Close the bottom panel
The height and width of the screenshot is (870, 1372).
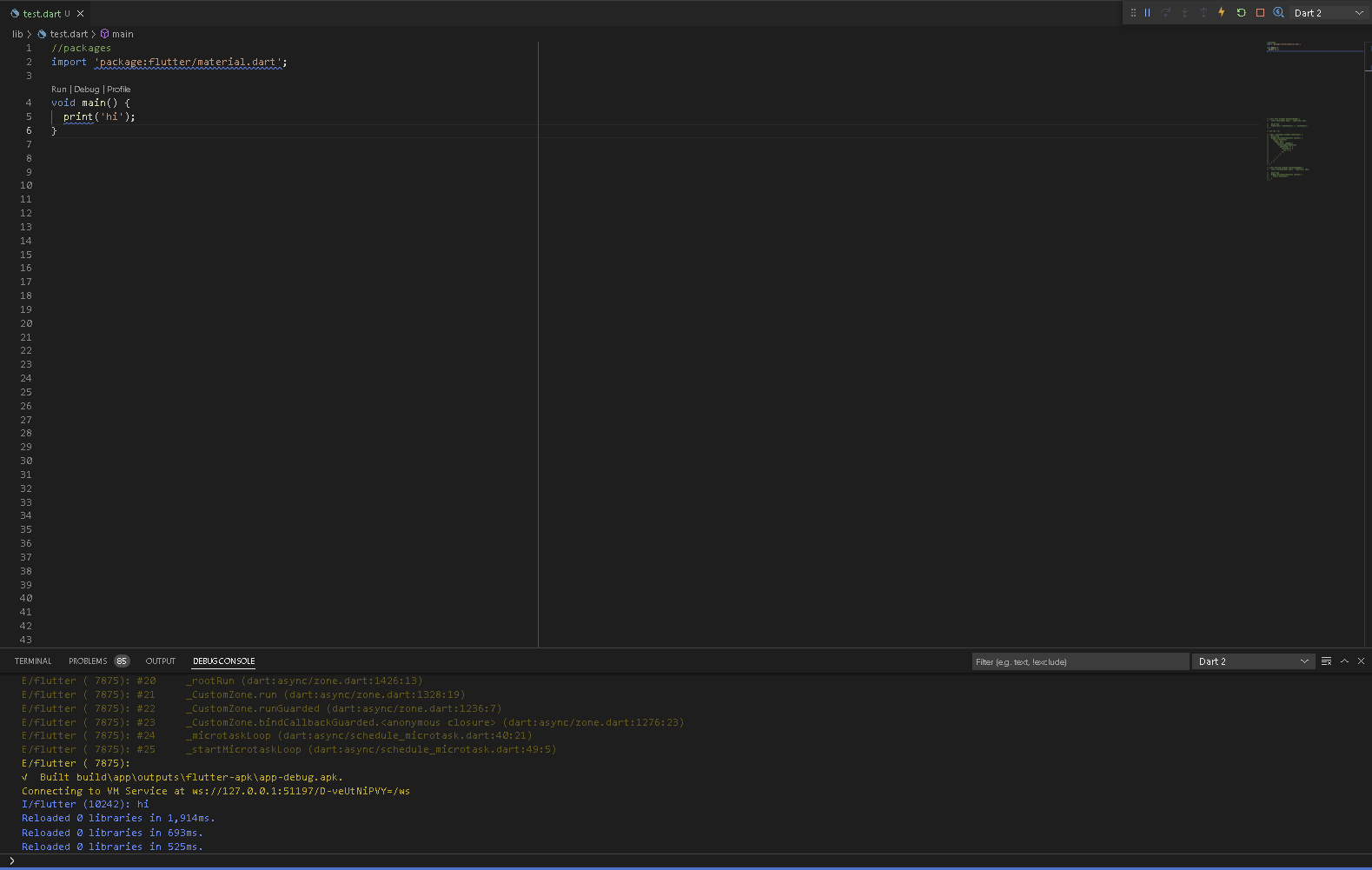[x=1362, y=661]
